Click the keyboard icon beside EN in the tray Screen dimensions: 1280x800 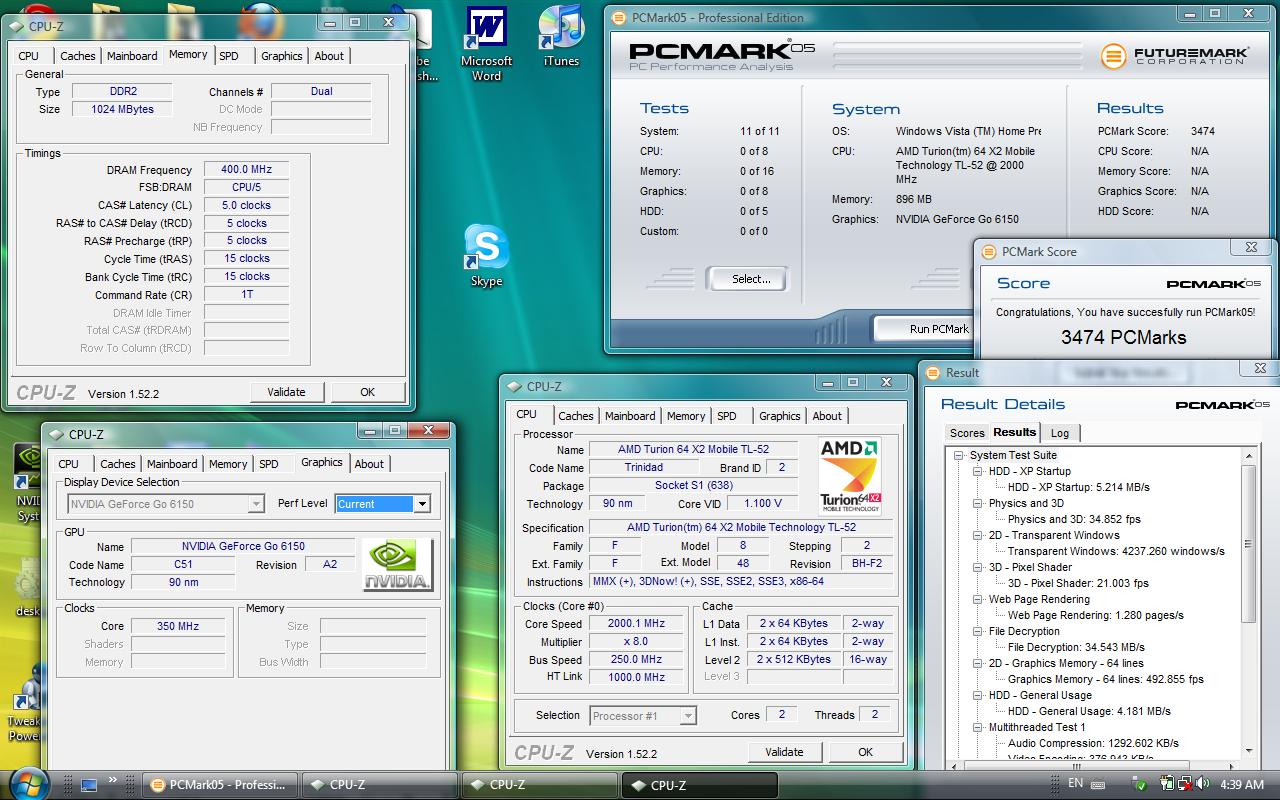point(1100,784)
